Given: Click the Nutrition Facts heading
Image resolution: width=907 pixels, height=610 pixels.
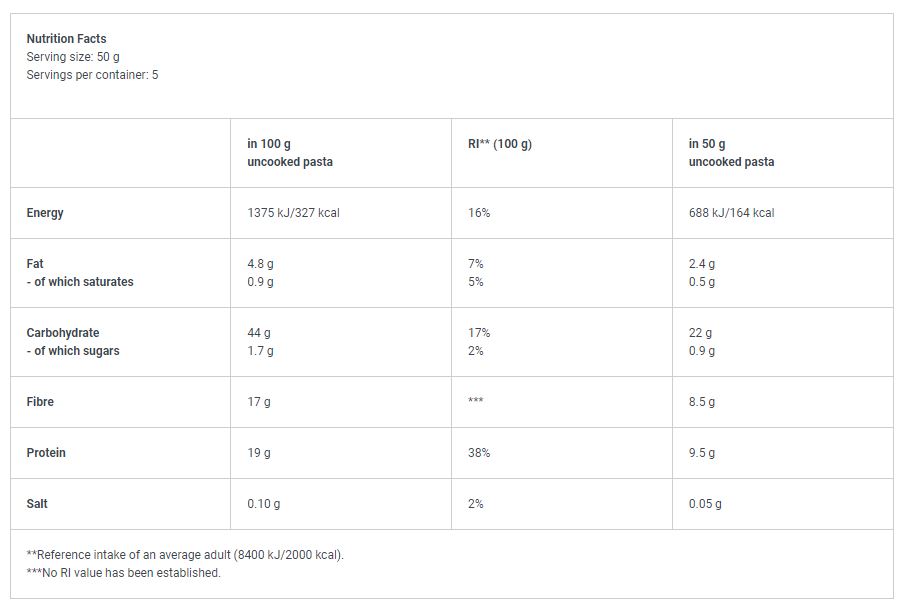Looking at the screenshot, I should tap(66, 39).
